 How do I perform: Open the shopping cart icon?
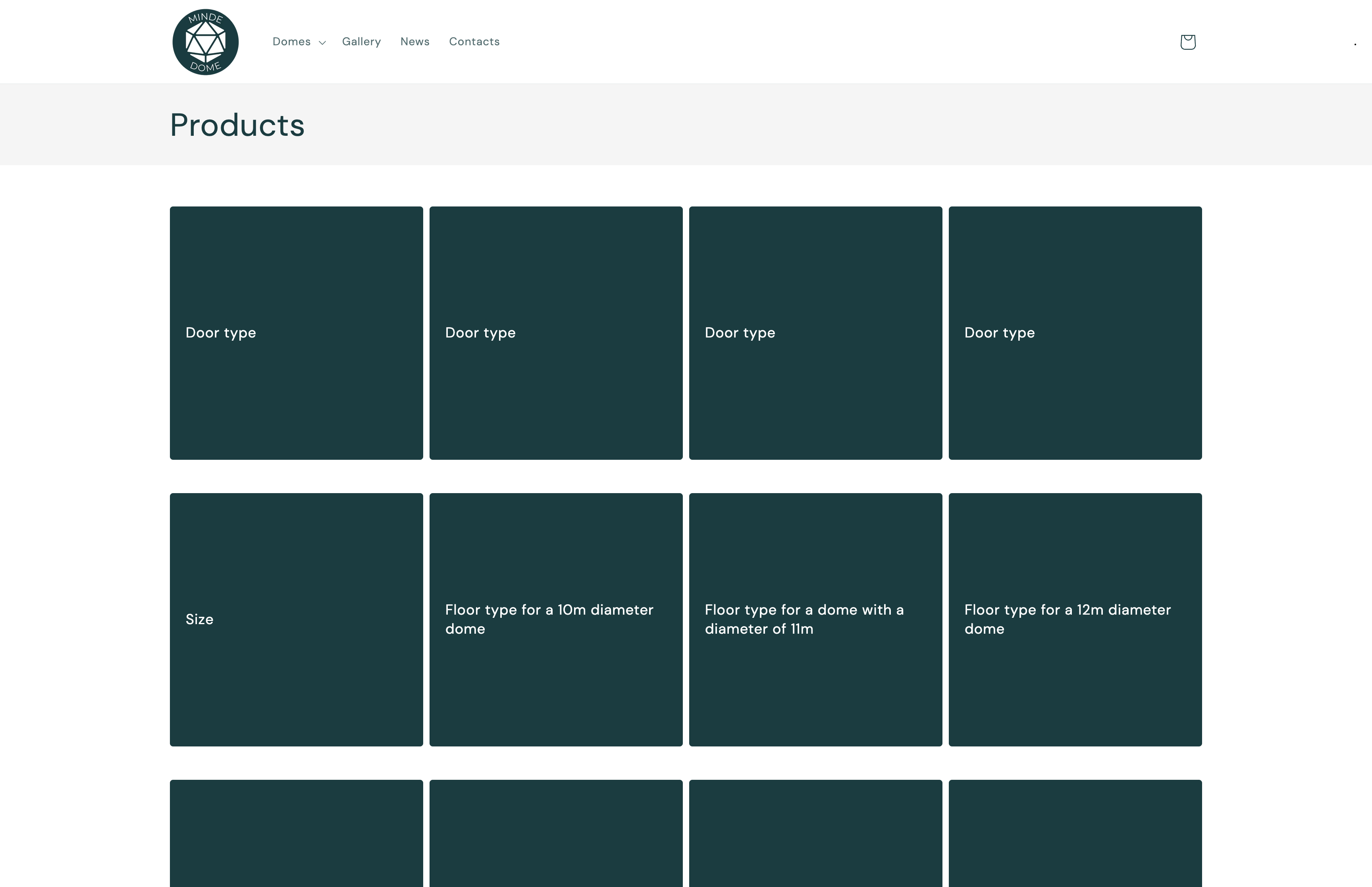1187,41
